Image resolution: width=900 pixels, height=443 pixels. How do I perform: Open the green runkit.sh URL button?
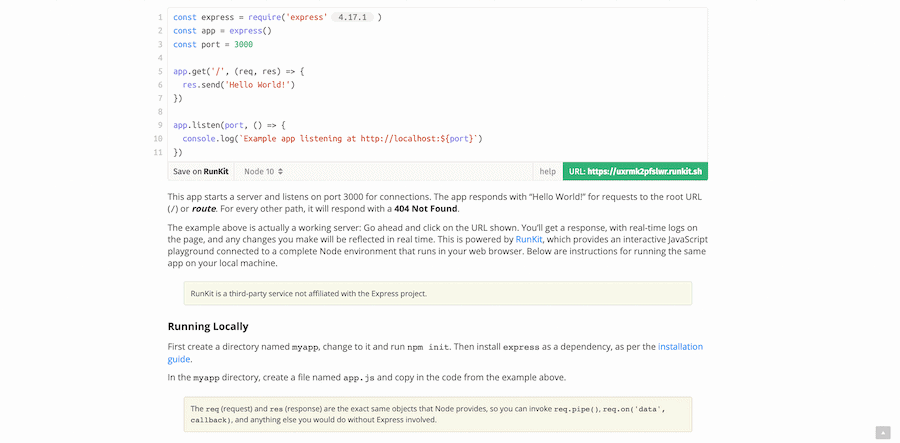(x=635, y=172)
